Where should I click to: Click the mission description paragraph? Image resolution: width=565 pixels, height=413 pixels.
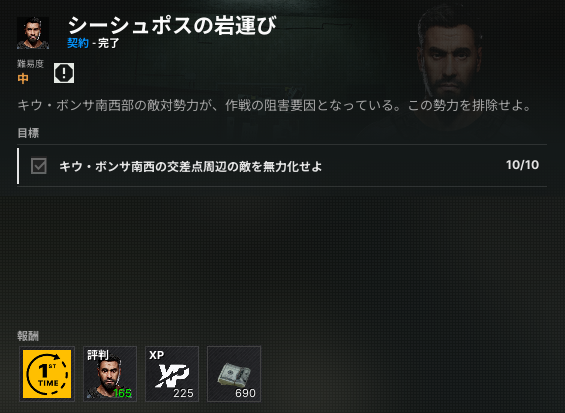(274, 106)
